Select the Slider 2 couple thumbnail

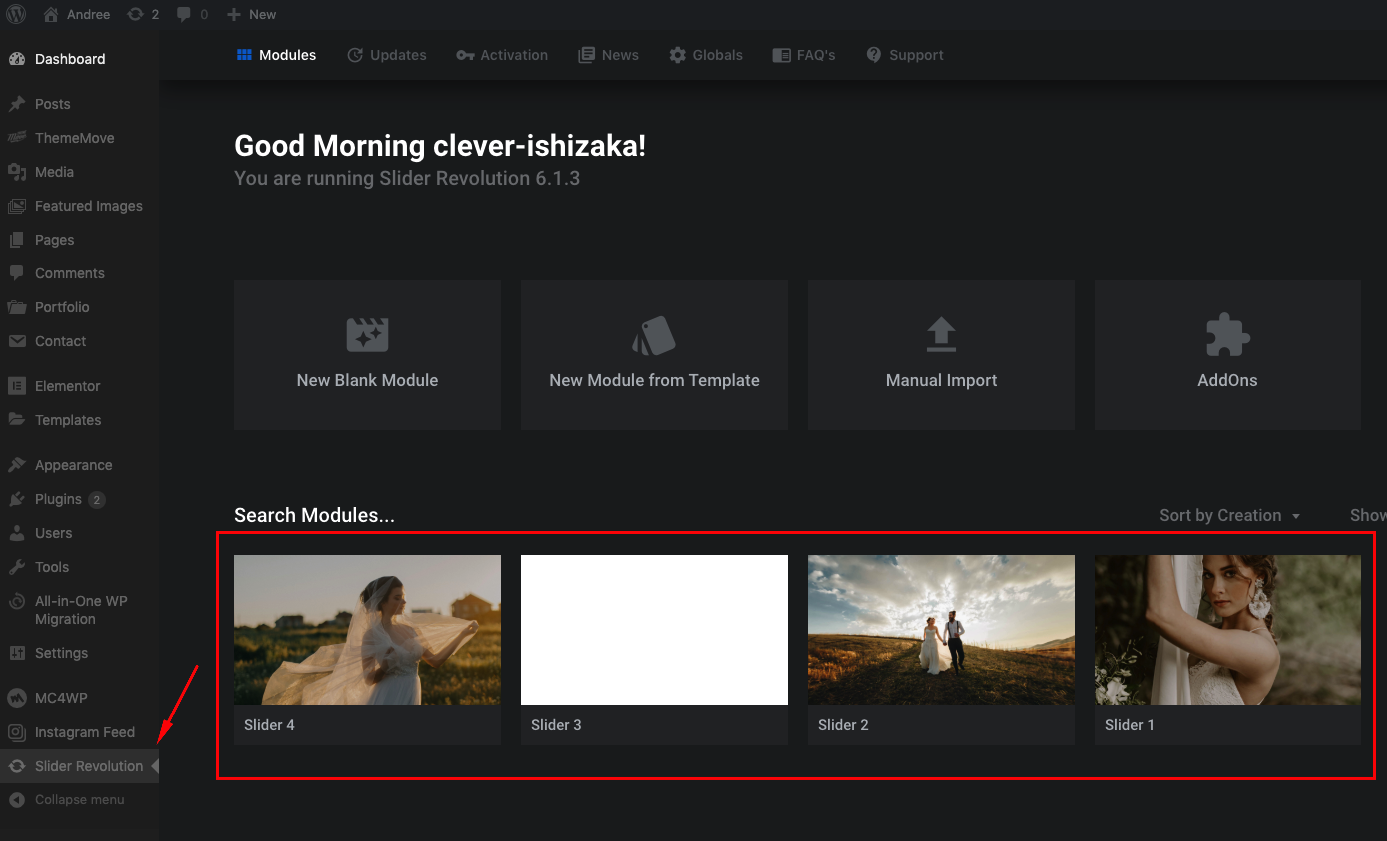941,630
